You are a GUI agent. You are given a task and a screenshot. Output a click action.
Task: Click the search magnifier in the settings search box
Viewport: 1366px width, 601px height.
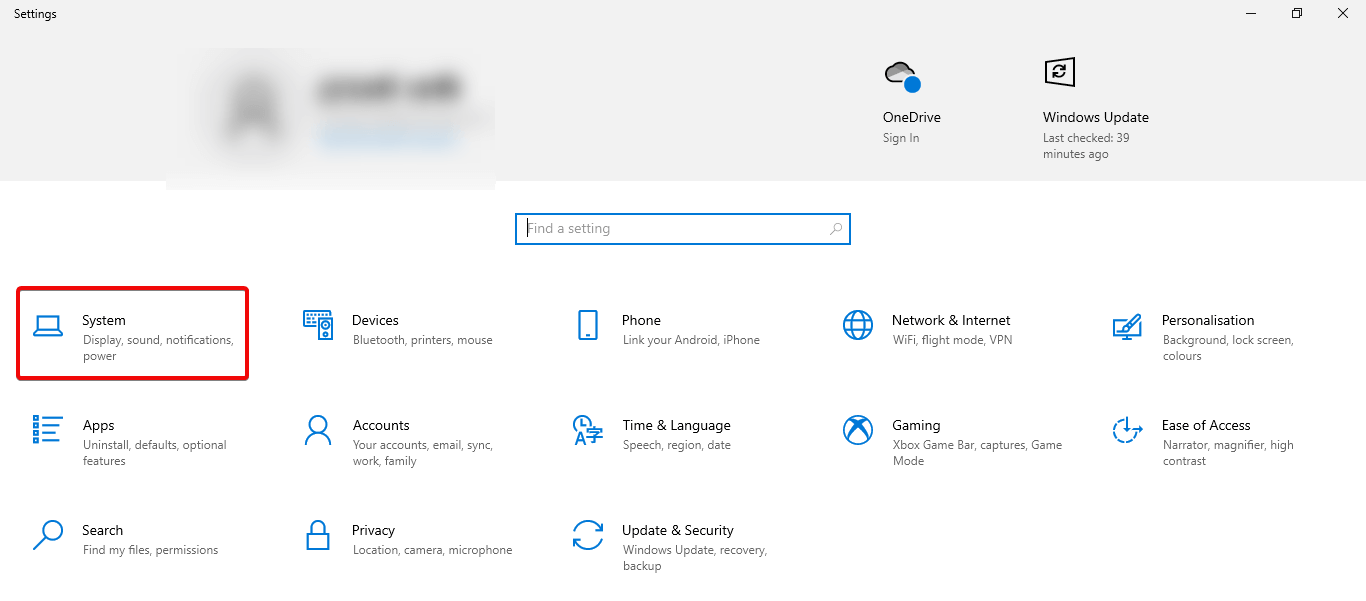click(835, 228)
